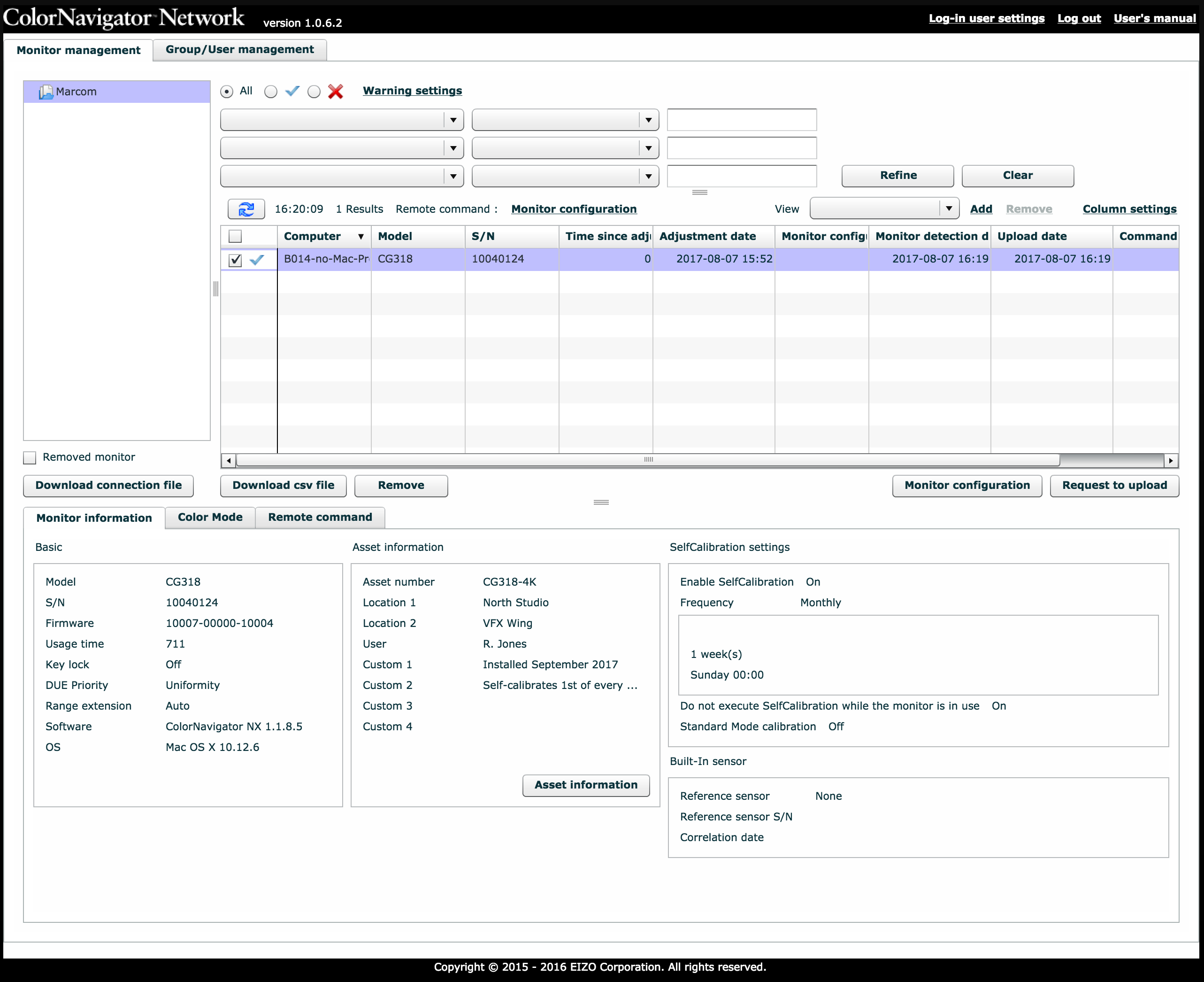Open Log-in user settings link

(x=986, y=18)
